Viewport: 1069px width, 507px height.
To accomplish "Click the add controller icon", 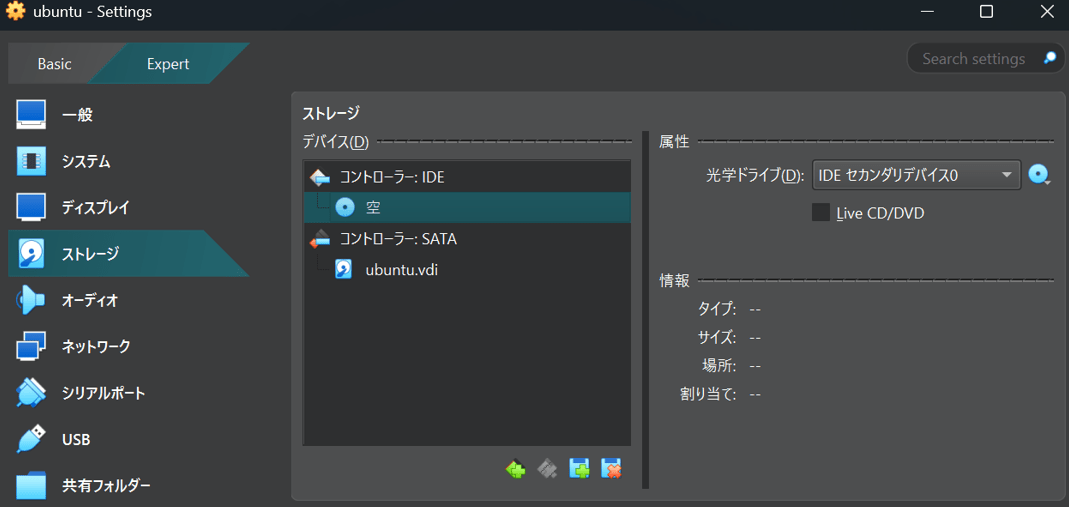I will pos(515,469).
